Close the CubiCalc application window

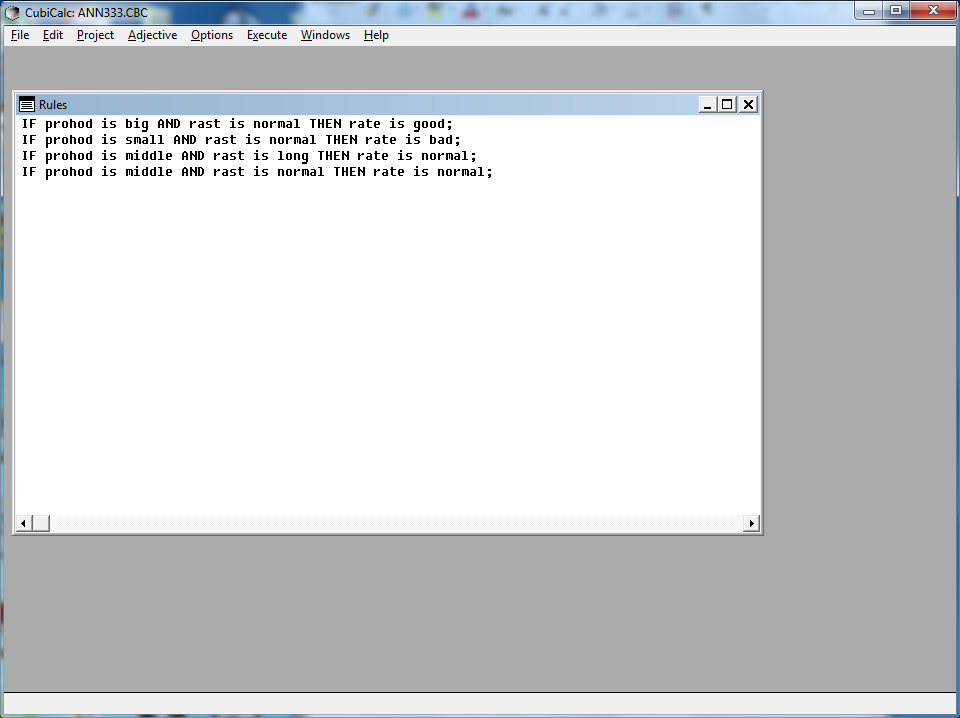tap(933, 10)
